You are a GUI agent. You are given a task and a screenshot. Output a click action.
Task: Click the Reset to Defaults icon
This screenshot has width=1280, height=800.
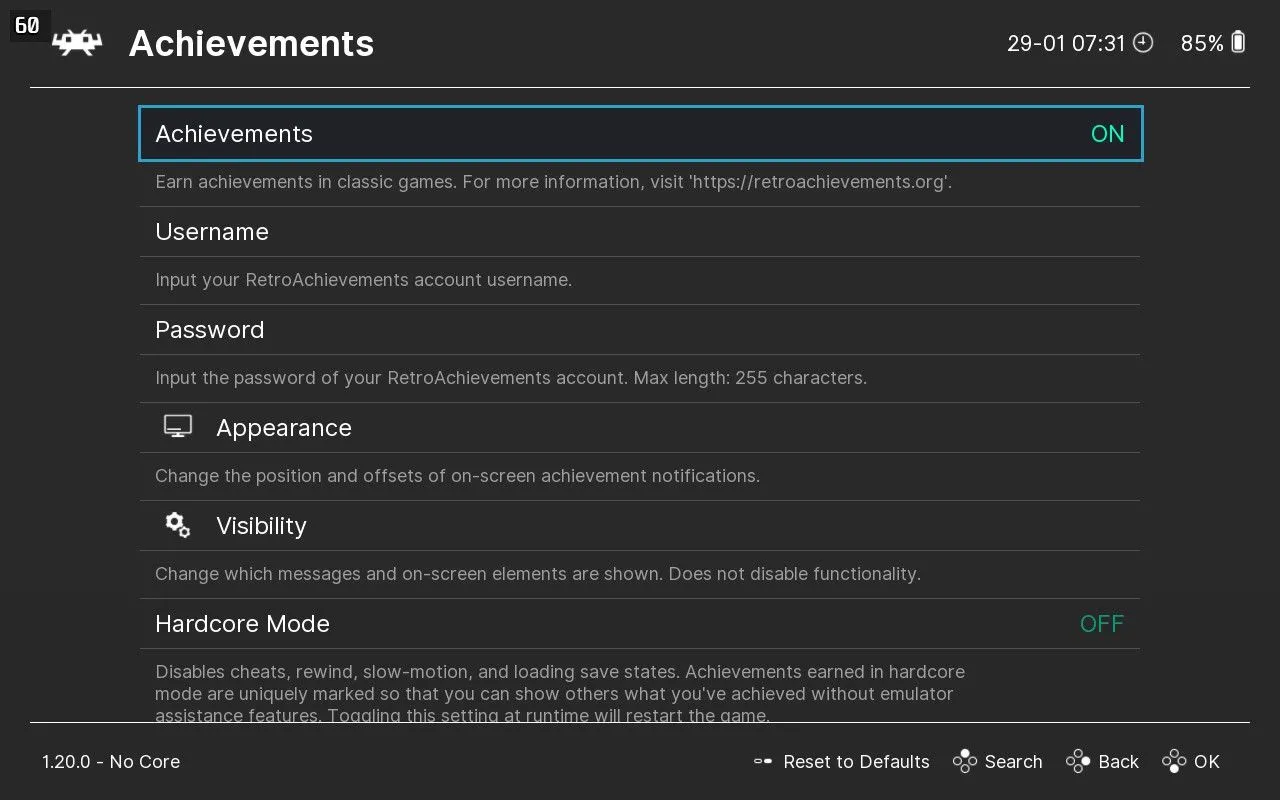[x=762, y=761]
